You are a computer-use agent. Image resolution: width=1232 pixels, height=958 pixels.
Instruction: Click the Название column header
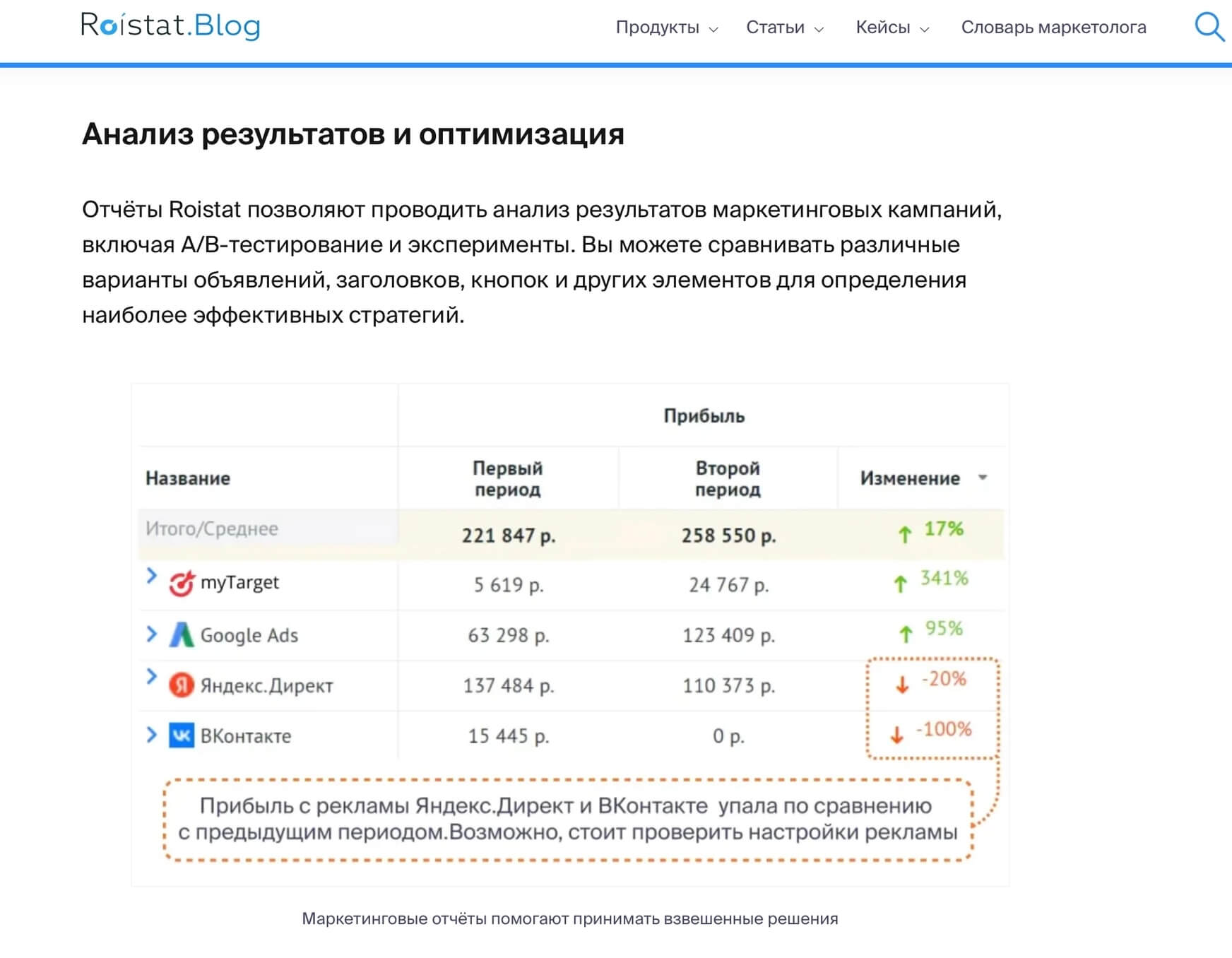coord(188,478)
